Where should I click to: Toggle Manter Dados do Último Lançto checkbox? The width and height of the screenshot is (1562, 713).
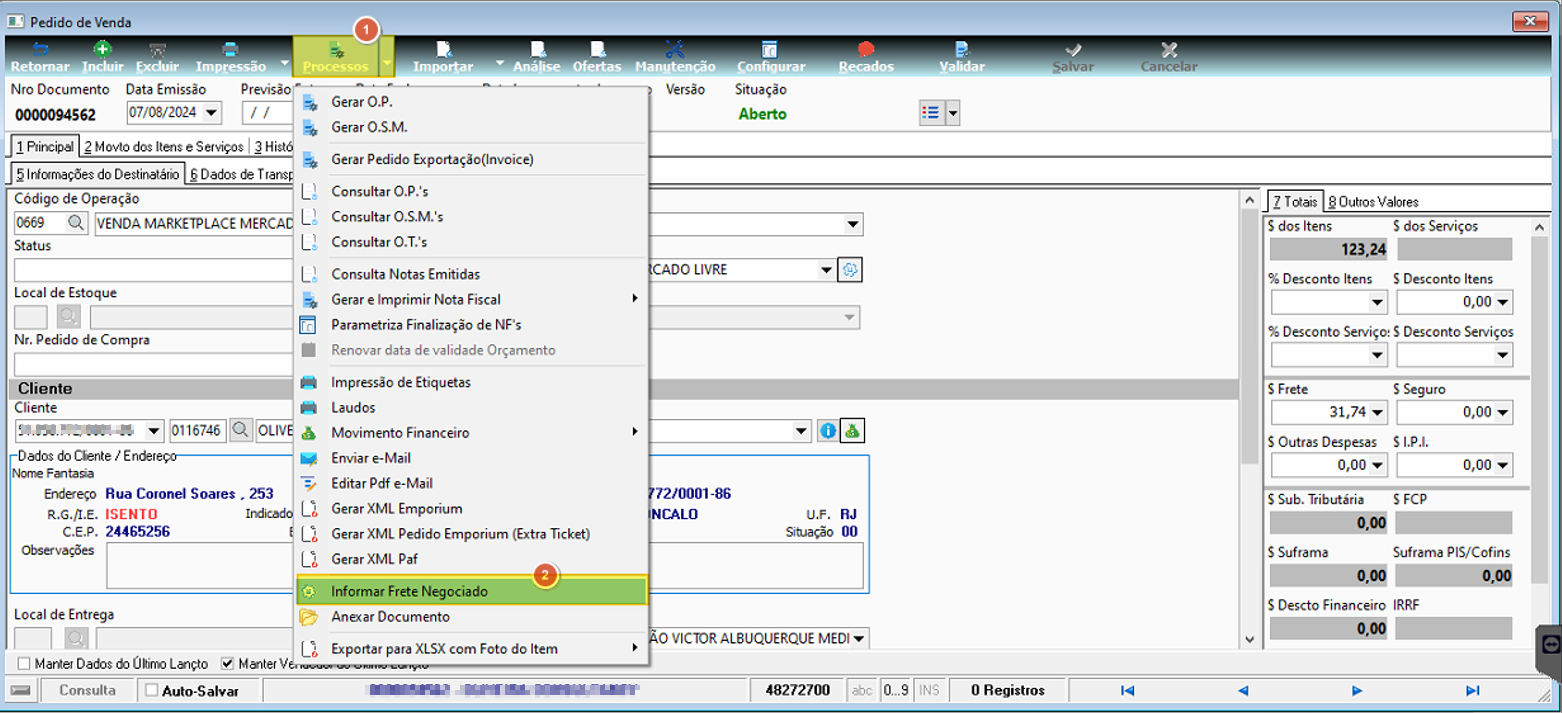(x=25, y=663)
